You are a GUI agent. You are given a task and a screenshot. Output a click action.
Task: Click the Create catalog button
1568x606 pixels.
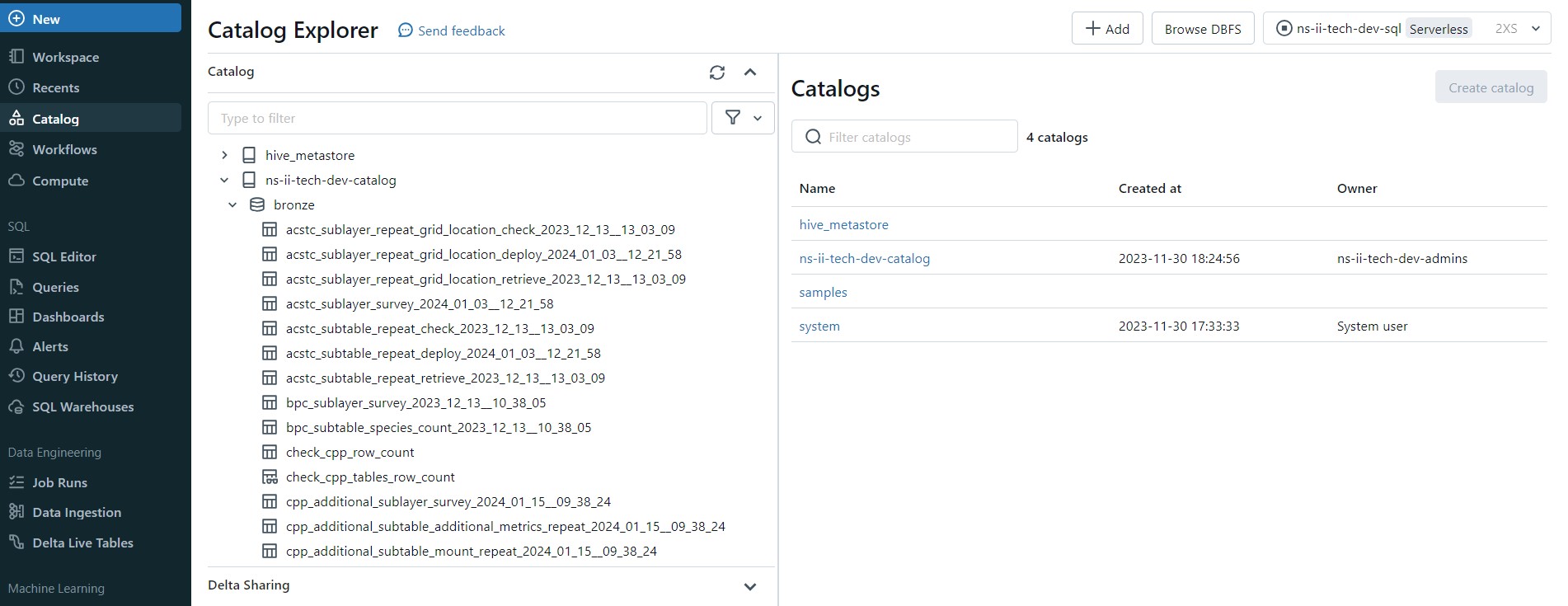pos(1491,87)
